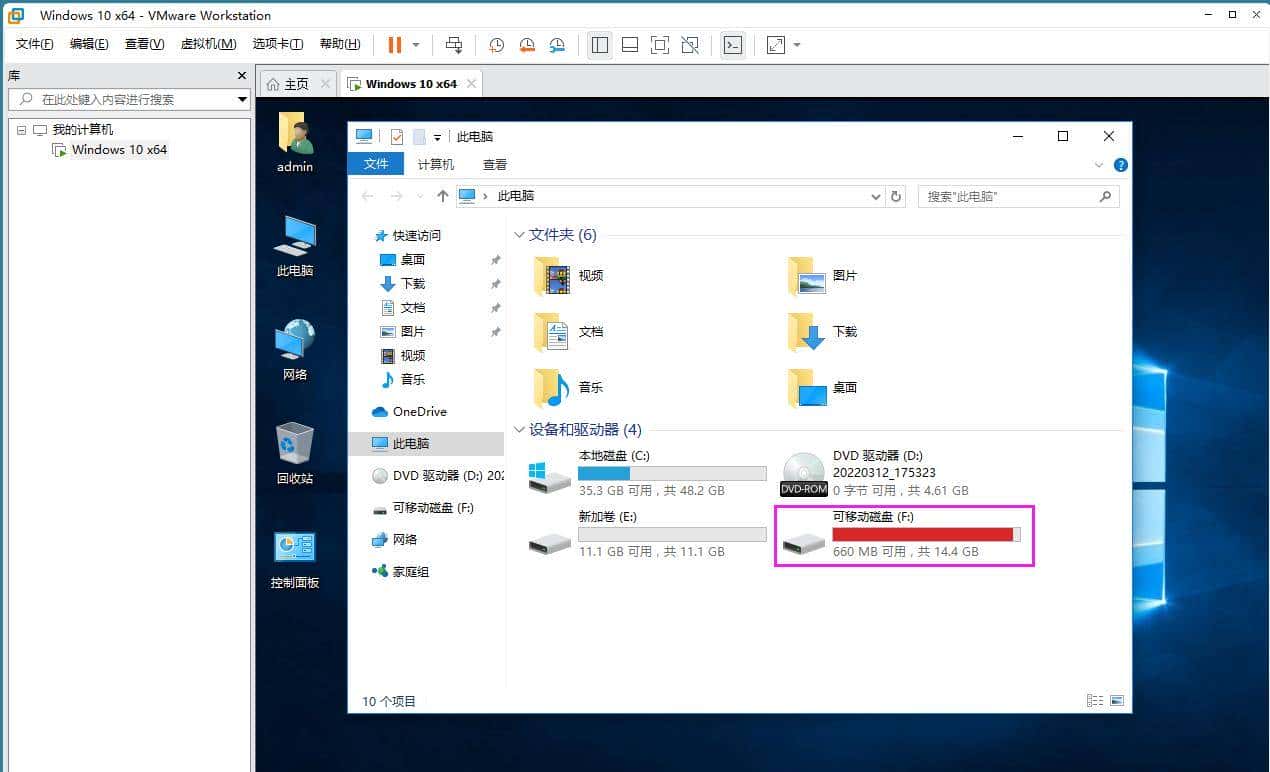The width and height of the screenshot is (1270, 772).
Task: Send Ctrl+Alt+Del to the guest
Action: [x=453, y=45]
